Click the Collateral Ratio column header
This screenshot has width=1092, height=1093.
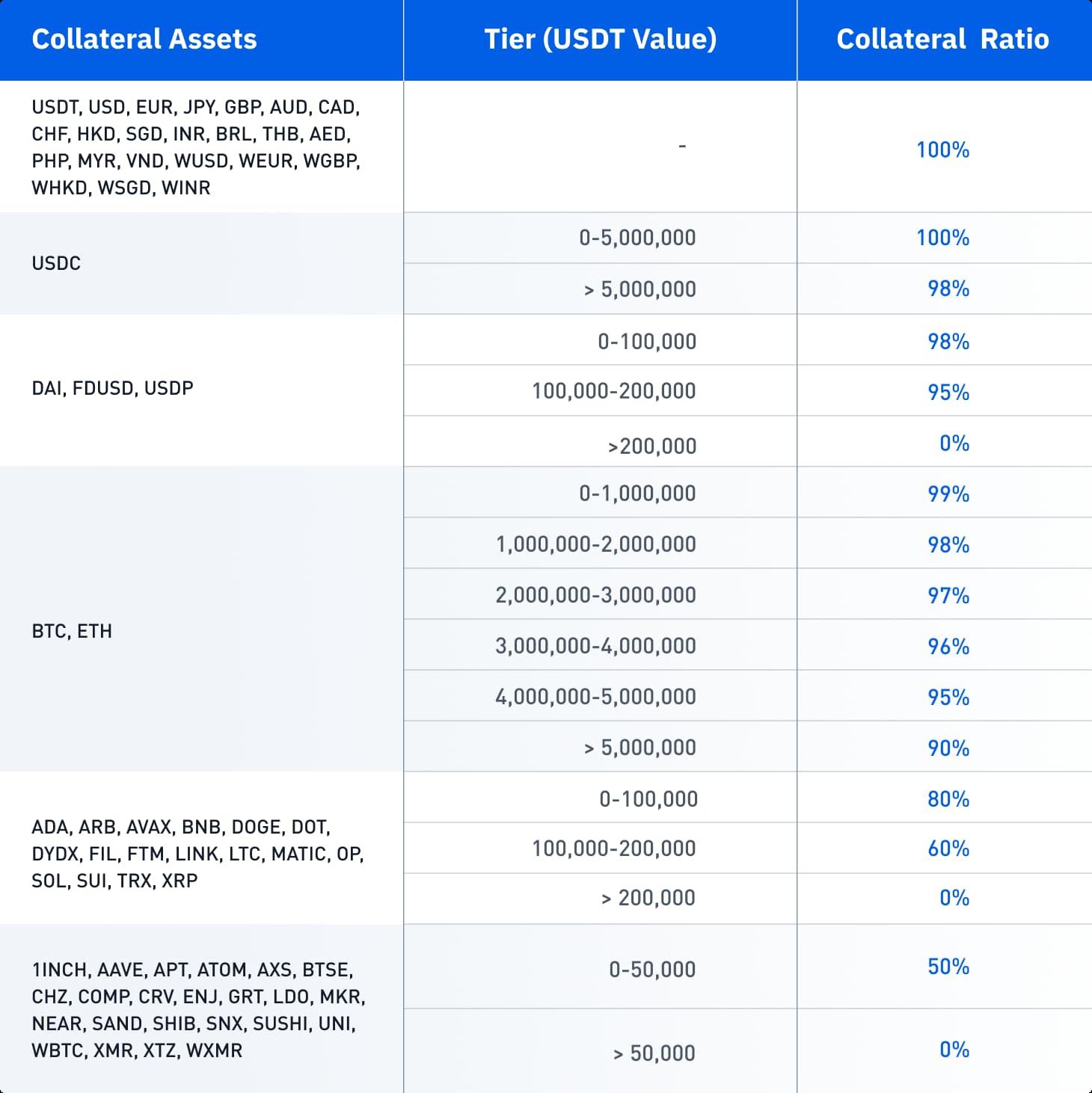click(x=942, y=39)
